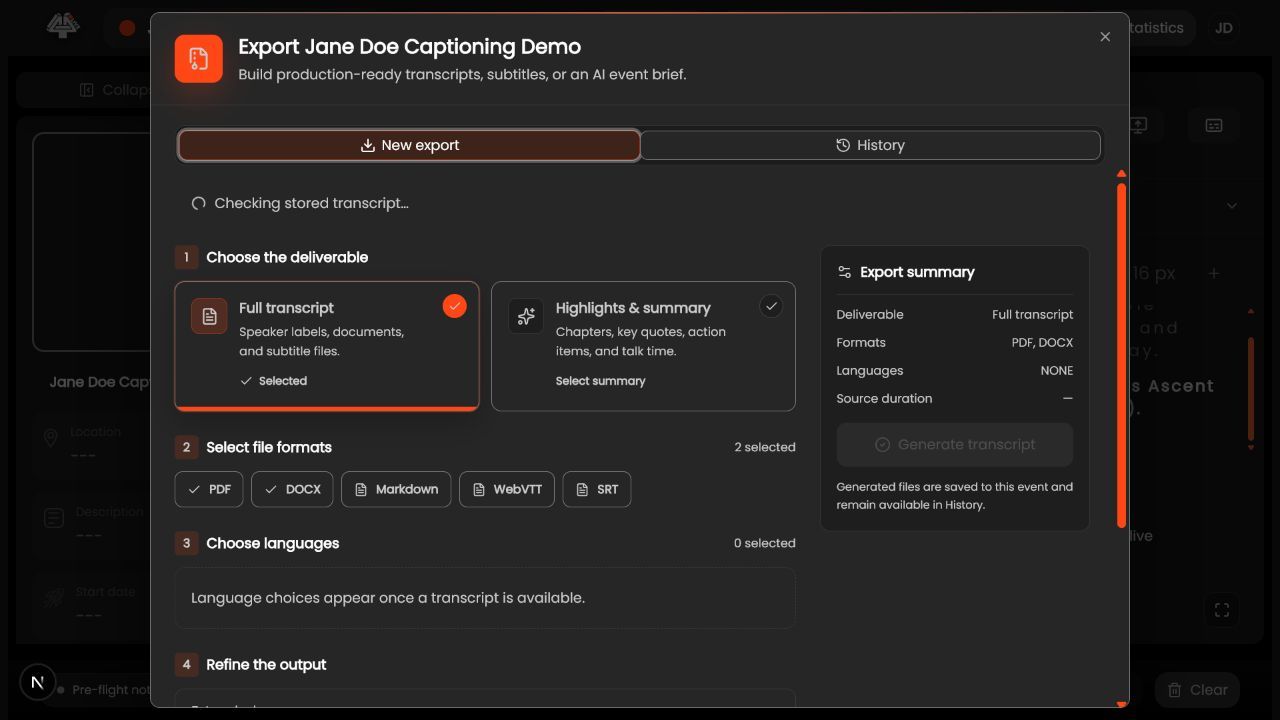Screen dimensions: 1280x720
Task: Click the 'Checking stored transcript…' status text
Action: (x=311, y=203)
